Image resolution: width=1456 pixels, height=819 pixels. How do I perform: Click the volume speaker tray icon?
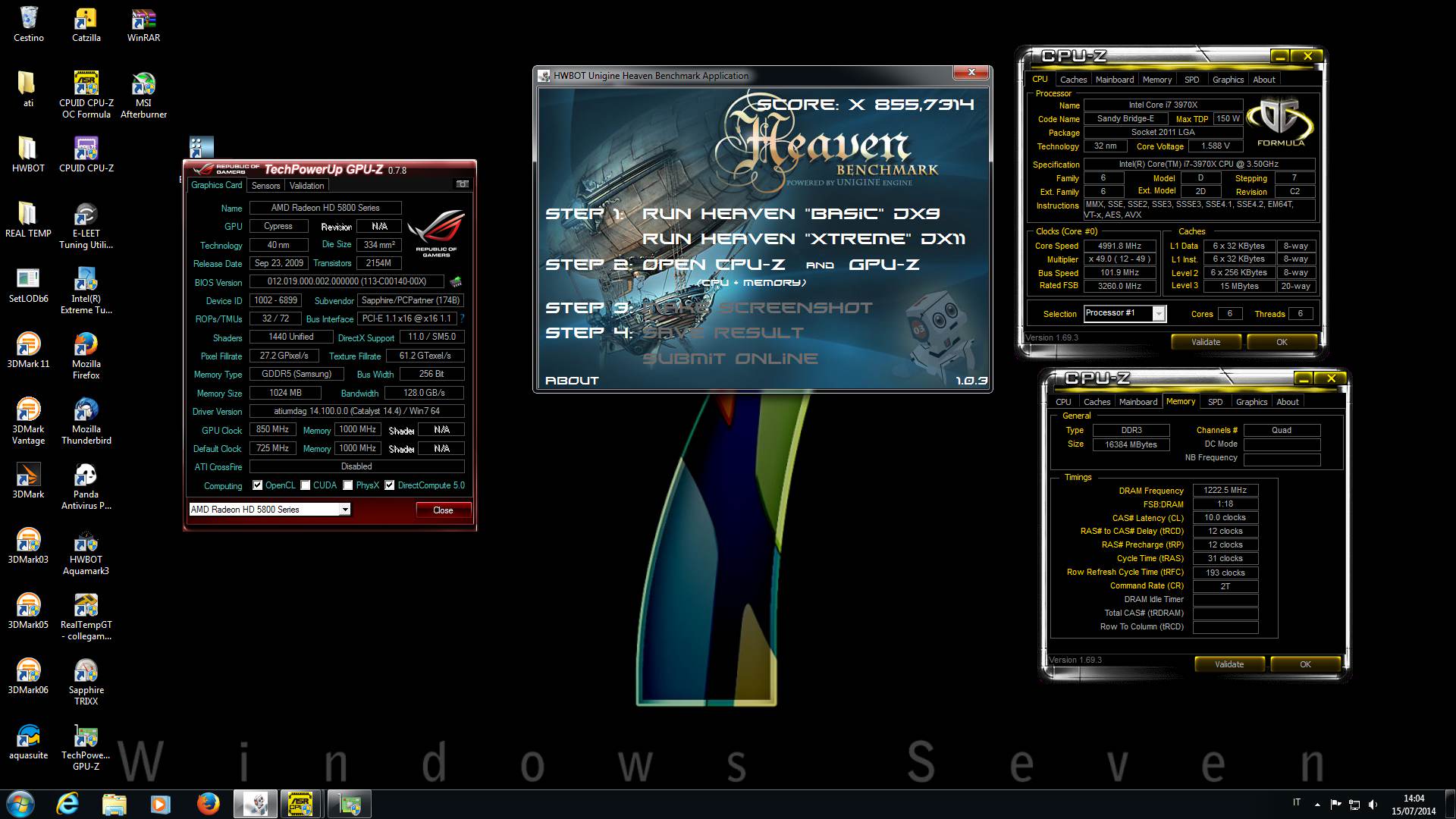click(1373, 804)
